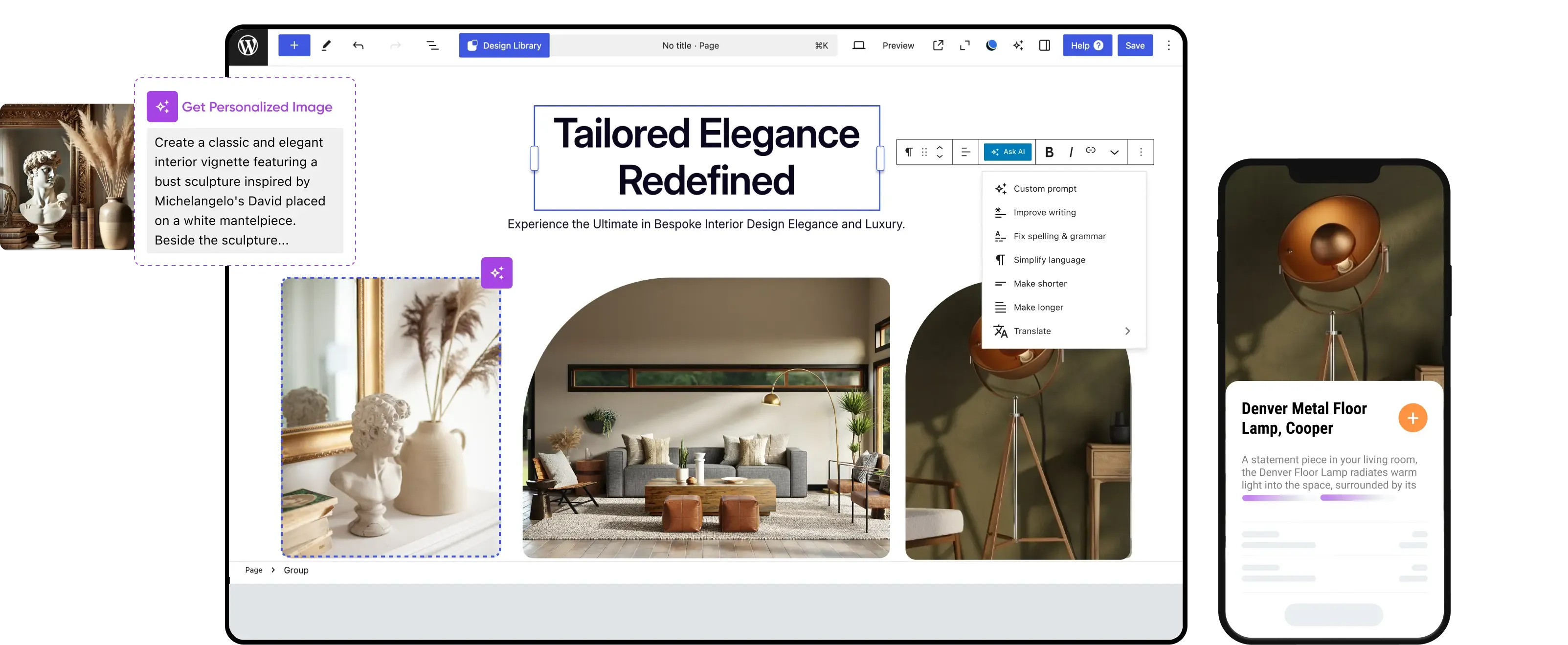Select Improve writing option

pyautogui.click(x=1063, y=212)
